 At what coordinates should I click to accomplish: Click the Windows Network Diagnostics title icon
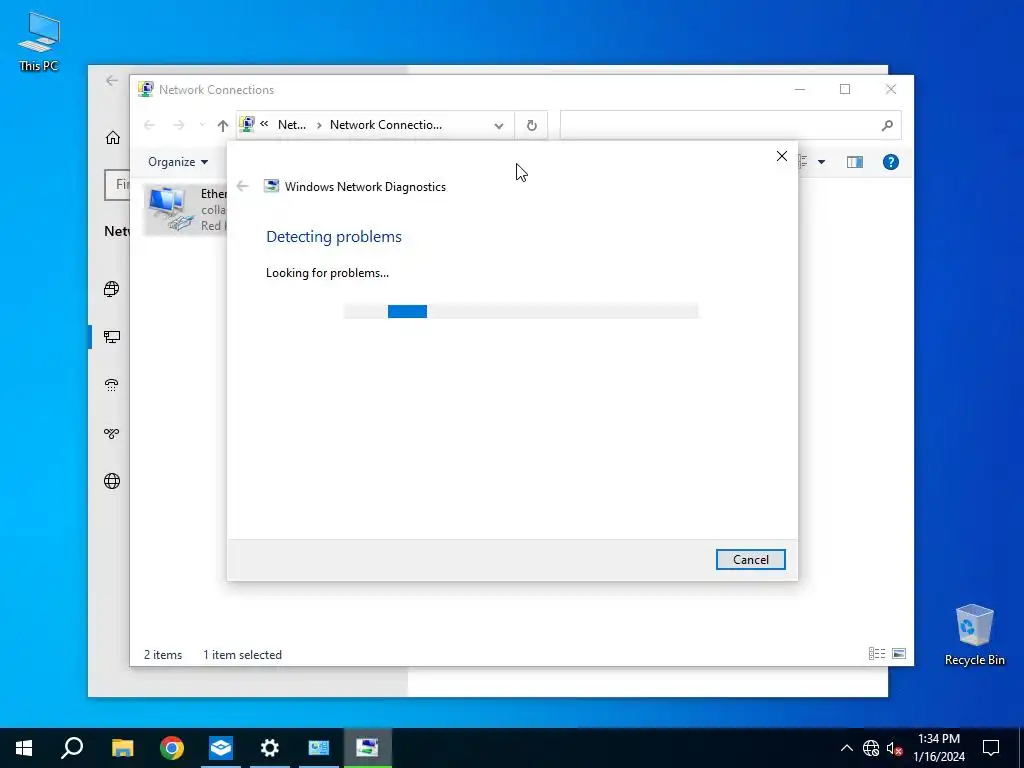[271, 186]
